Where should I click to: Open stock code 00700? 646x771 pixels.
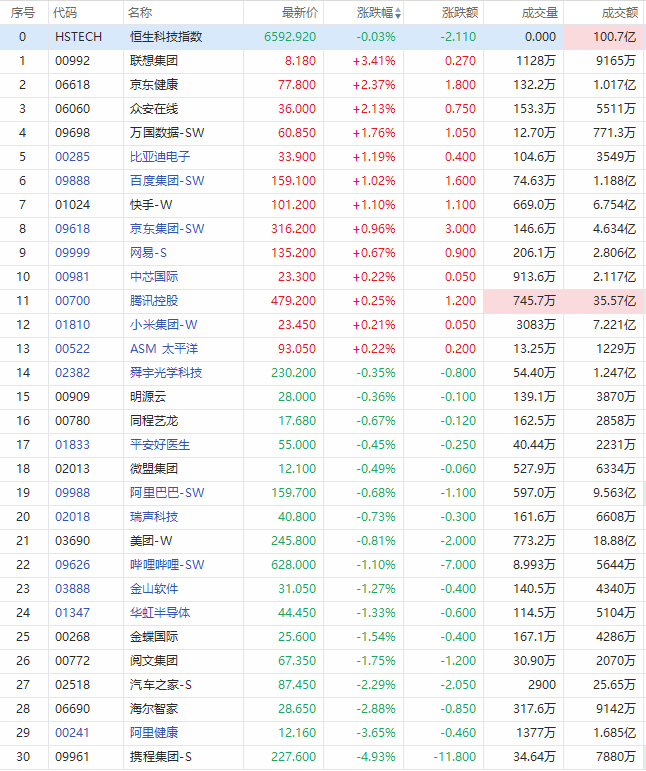tap(72, 301)
